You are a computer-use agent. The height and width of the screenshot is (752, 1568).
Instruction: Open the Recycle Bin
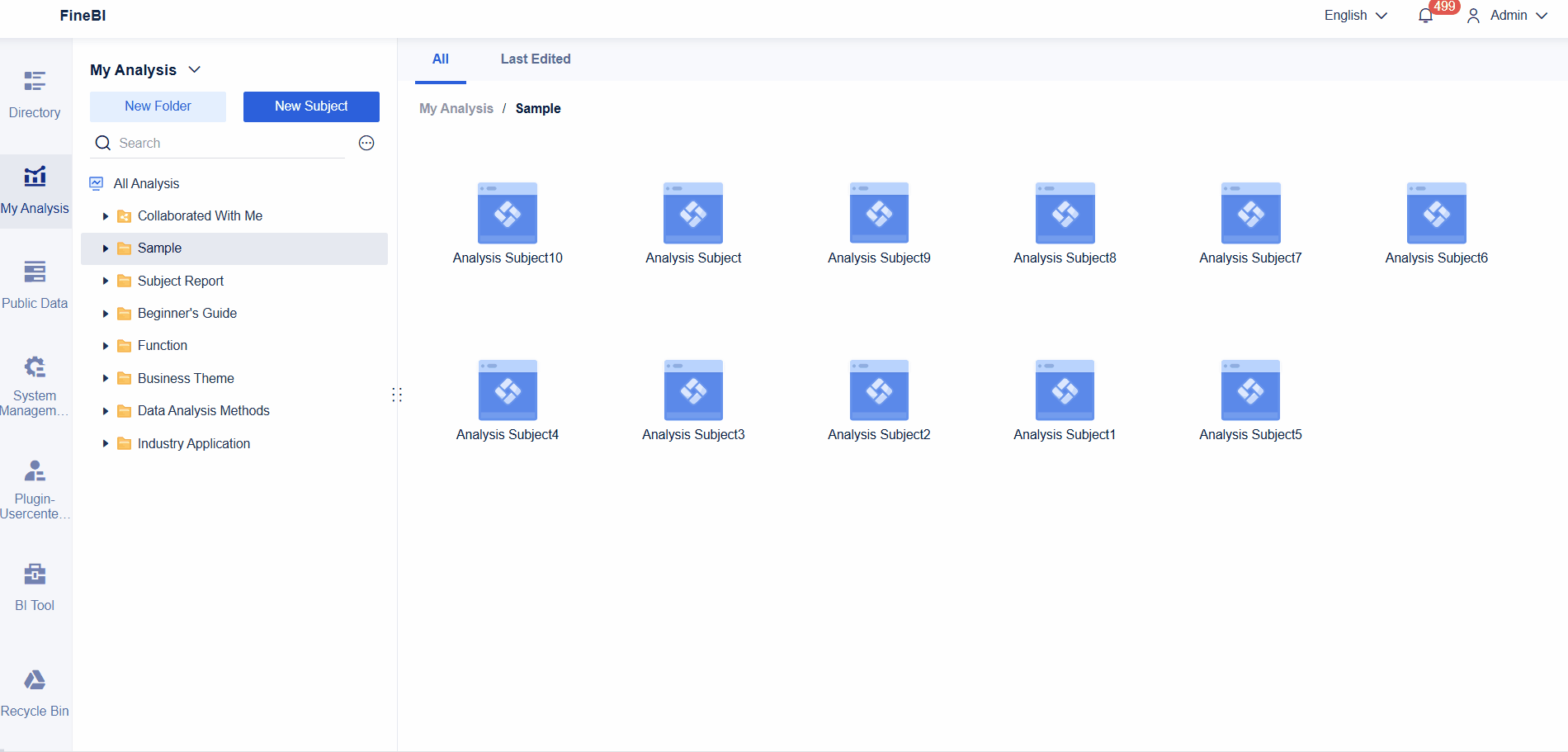[x=35, y=693]
